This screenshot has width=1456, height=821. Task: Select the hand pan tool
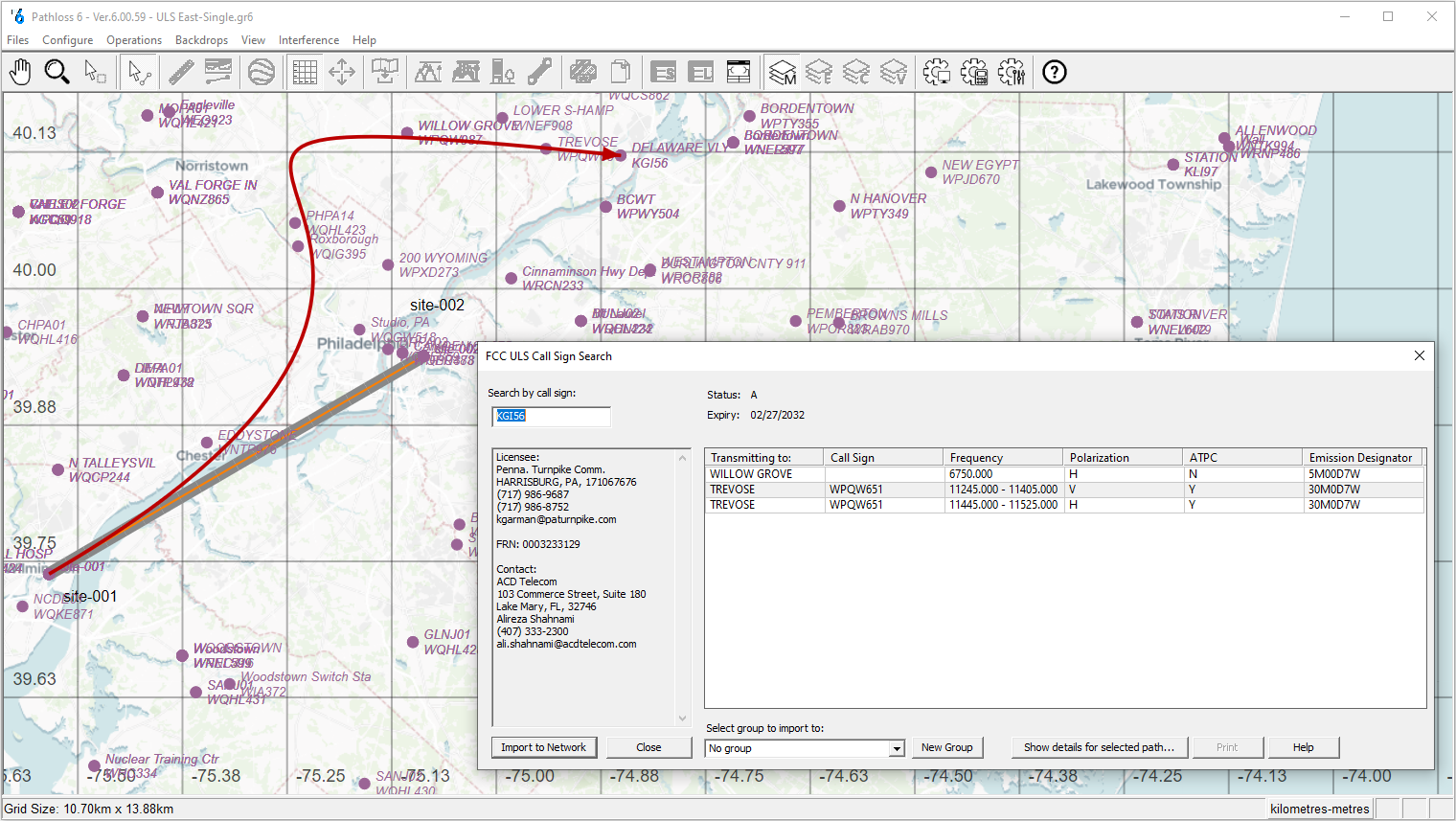click(x=20, y=72)
